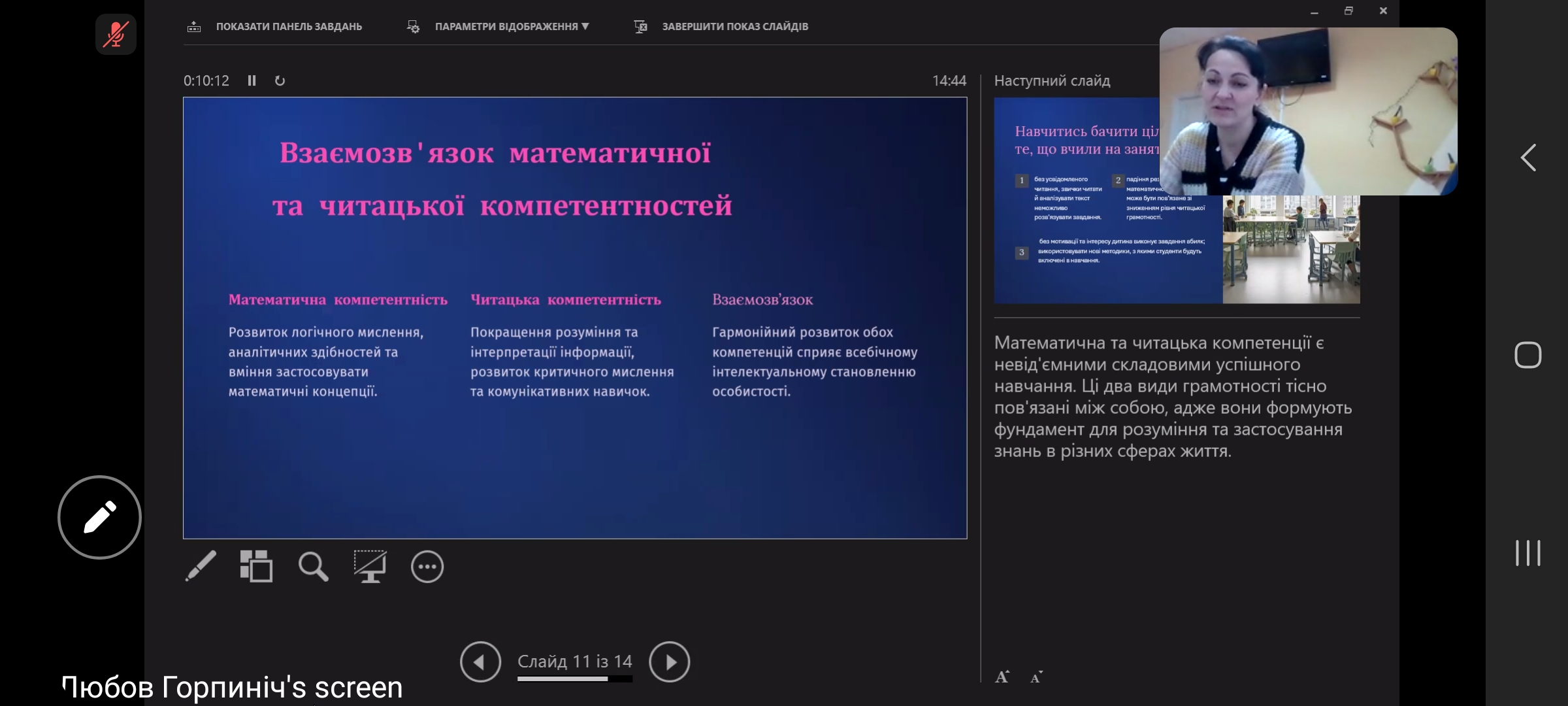Click the Математична компетентність heading
1568x706 pixels.
pyautogui.click(x=338, y=299)
